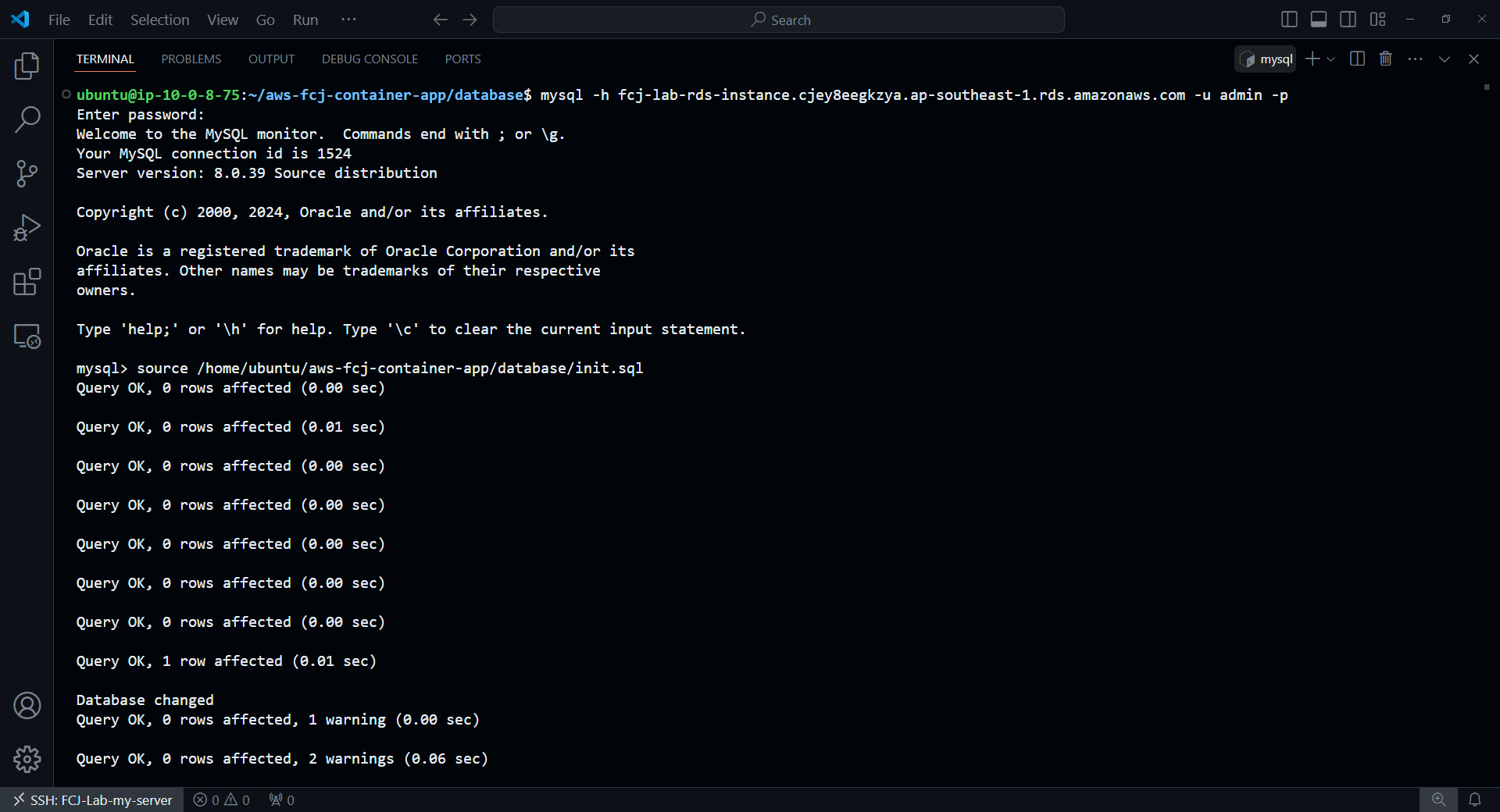1500x812 pixels.
Task: Open the Go menu
Action: [266, 20]
